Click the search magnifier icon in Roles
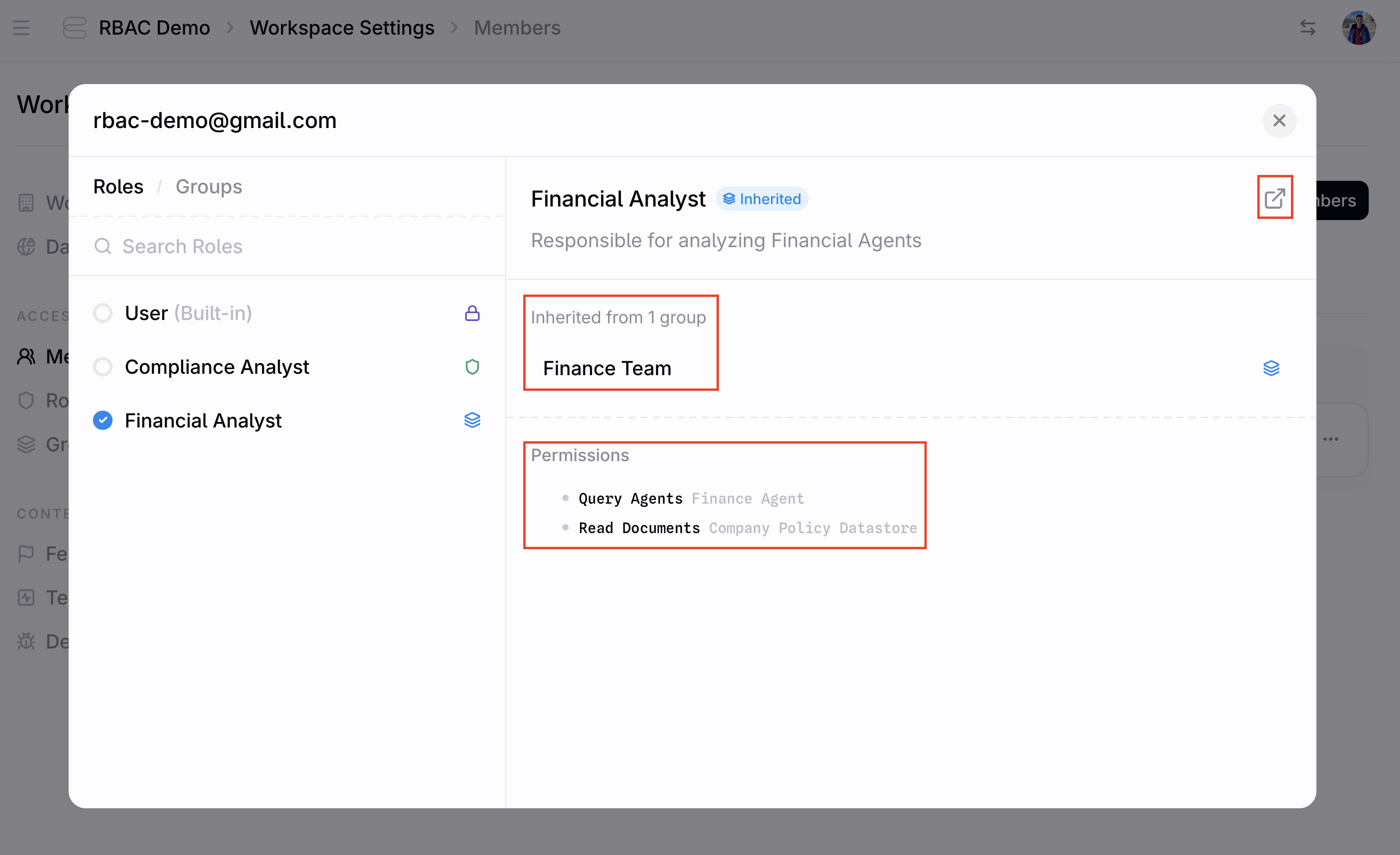 pyautogui.click(x=102, y=246)
